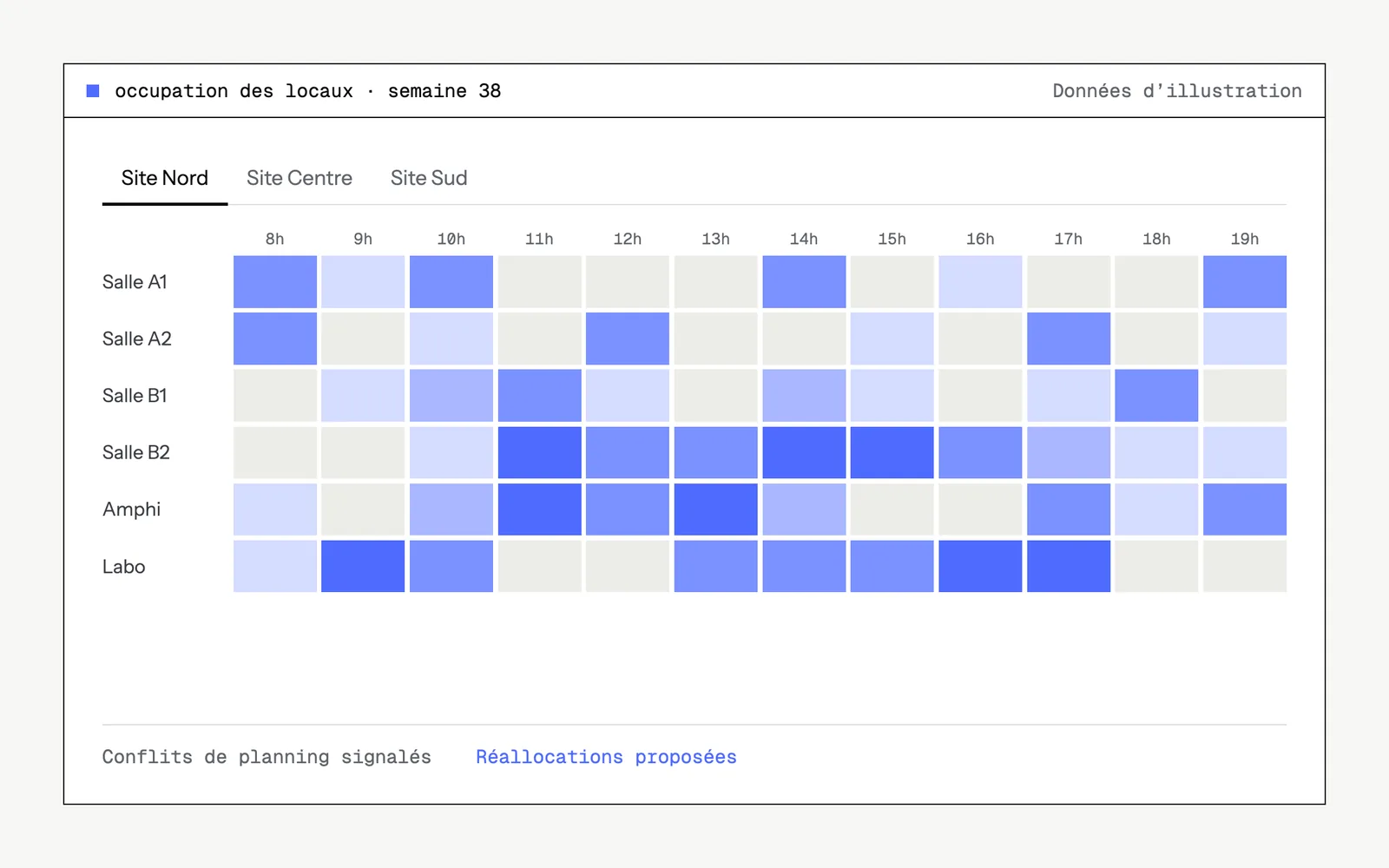Viewport: 1389px width, 868px height.
Task: Click the 8h column header
Action: (x=275, y=239)
